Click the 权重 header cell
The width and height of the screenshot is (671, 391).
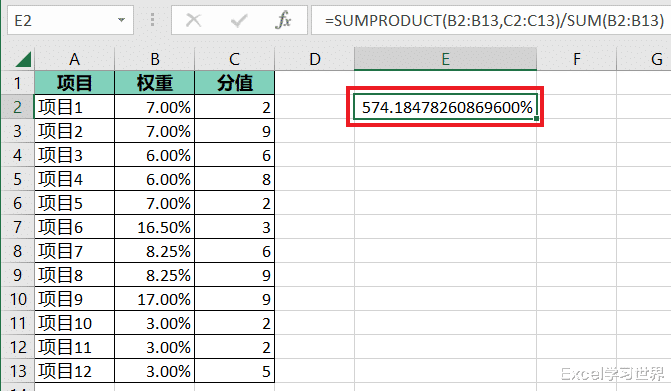[x=154, y=83]
